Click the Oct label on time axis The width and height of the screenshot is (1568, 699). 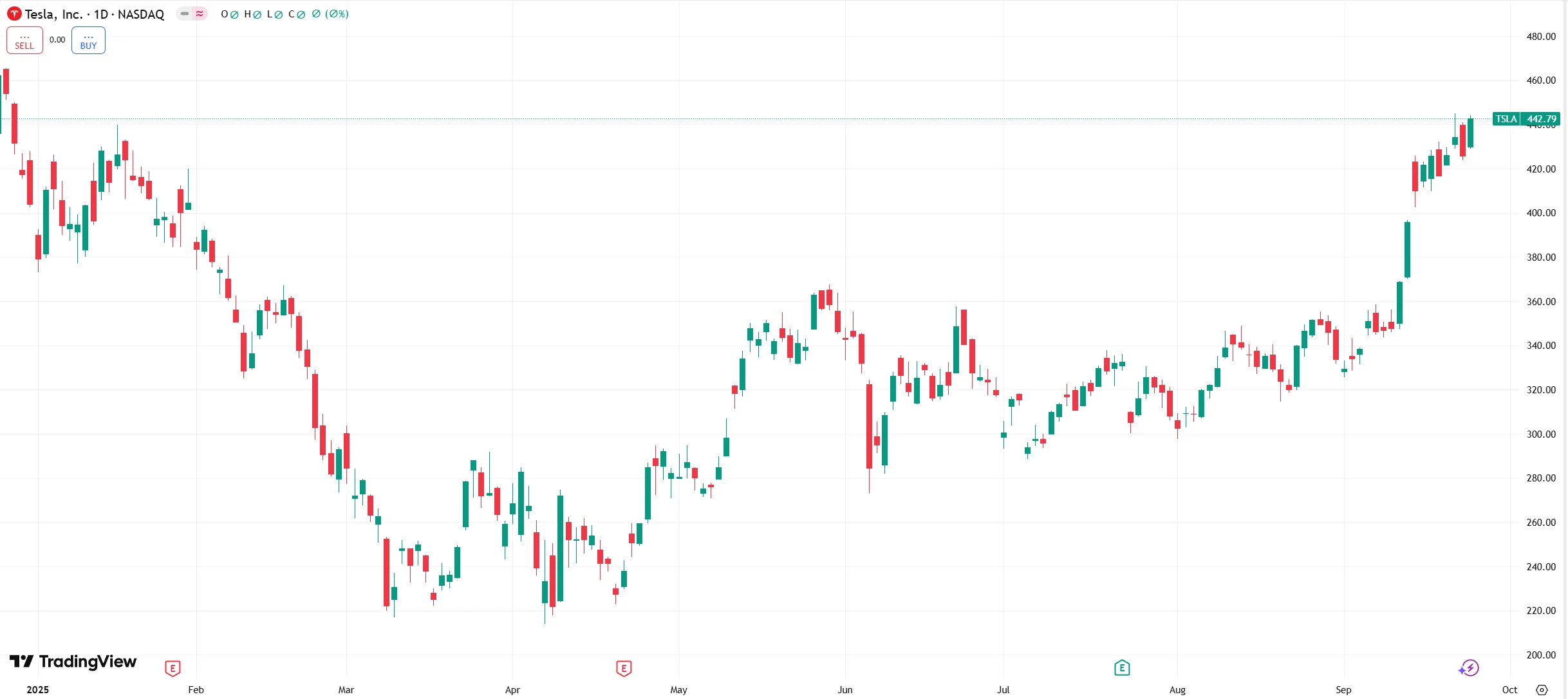tap(1509, 689)
